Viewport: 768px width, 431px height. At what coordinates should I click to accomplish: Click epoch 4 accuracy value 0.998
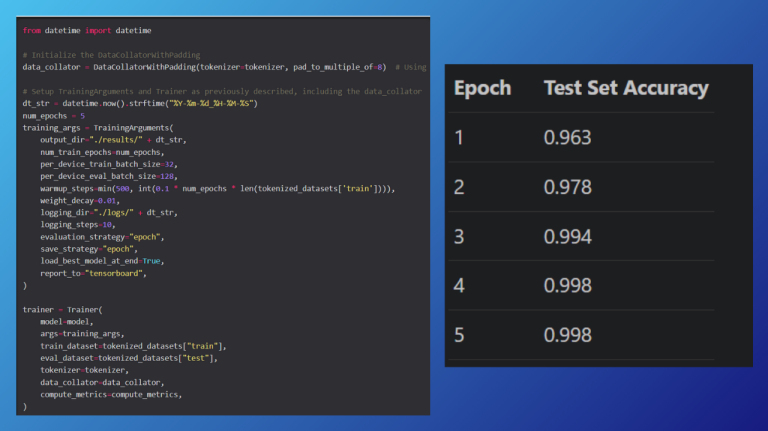tap(567, 286)
